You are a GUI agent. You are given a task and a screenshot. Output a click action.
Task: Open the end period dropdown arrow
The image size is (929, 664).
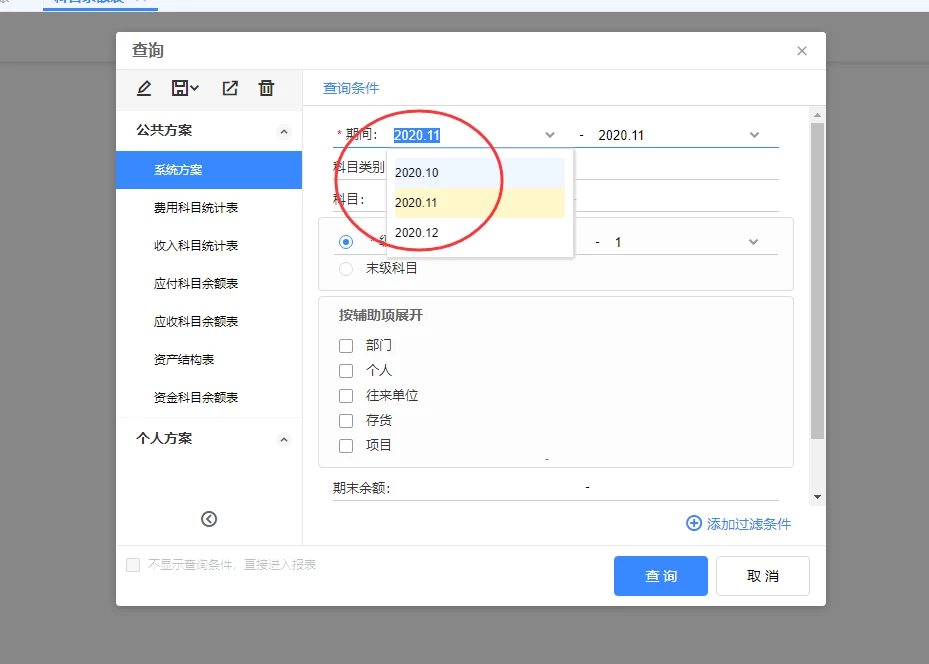(x=754, y=135)
